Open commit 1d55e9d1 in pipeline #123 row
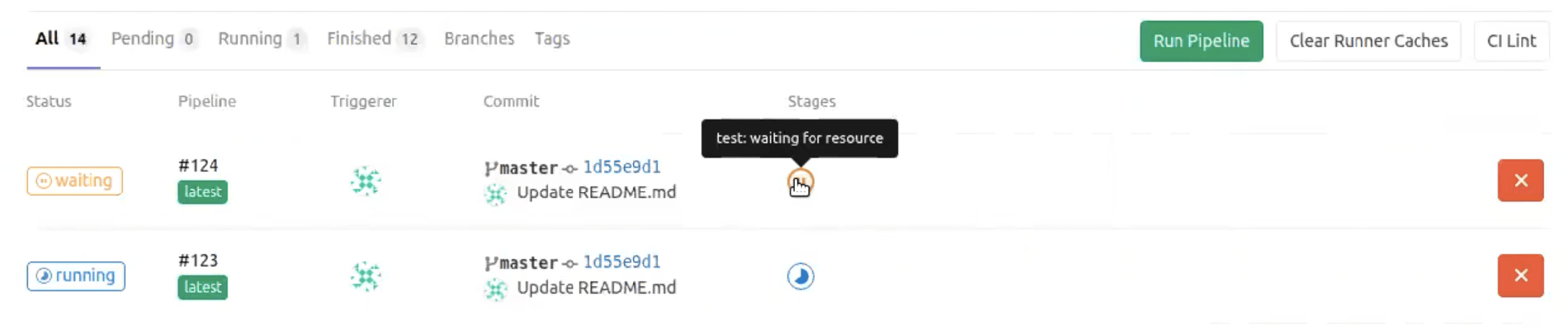 click(x=621, y=262)
